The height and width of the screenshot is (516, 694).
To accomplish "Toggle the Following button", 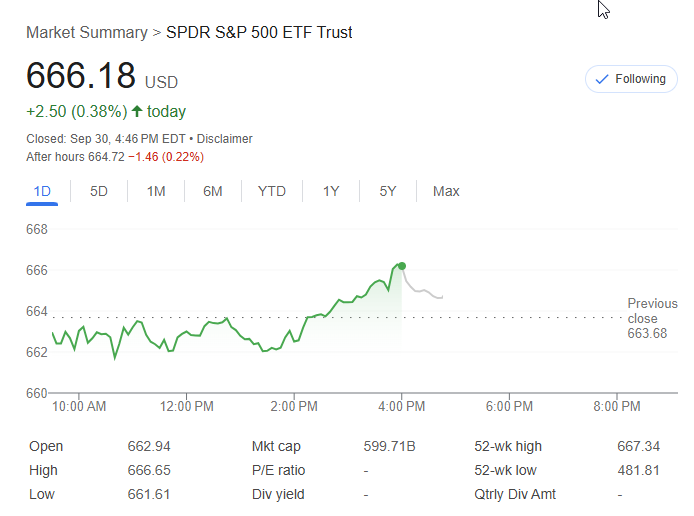I will click(631, 79).
